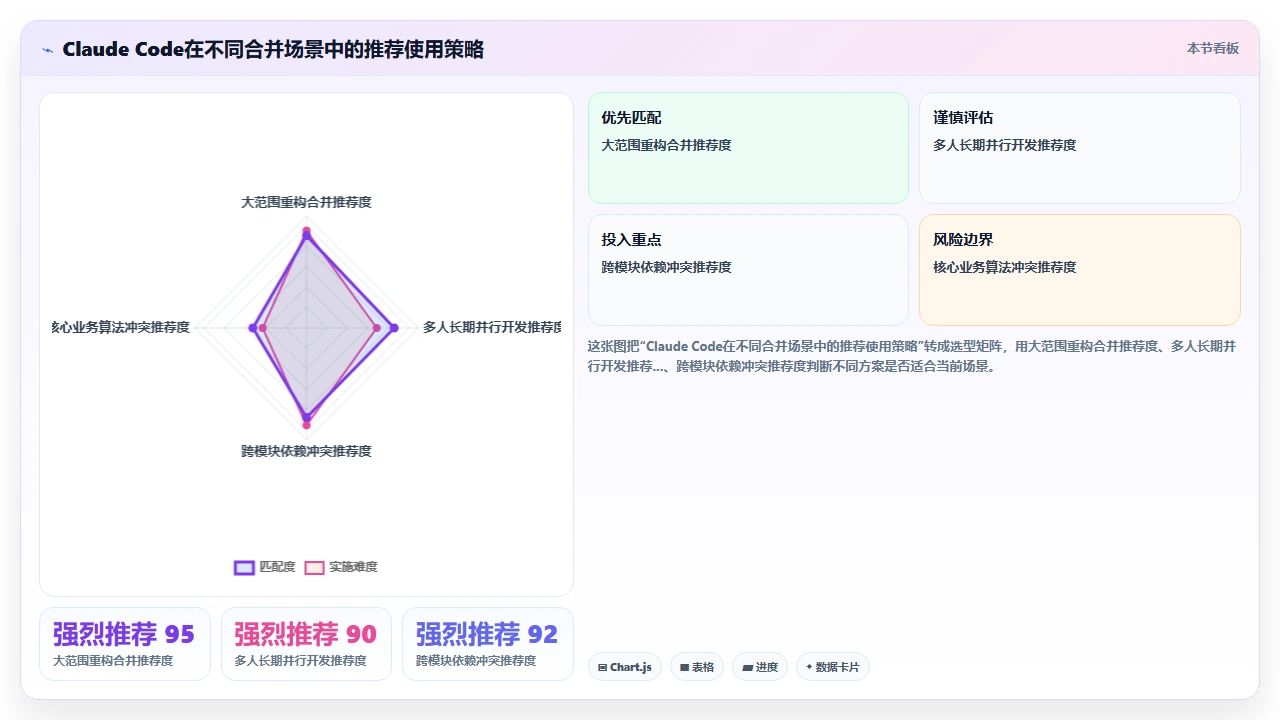Image resolution: width=1280 pixels, height=720 pixels.
Task: Open the 投入重点 card
Action: click(x=748, y=270)
